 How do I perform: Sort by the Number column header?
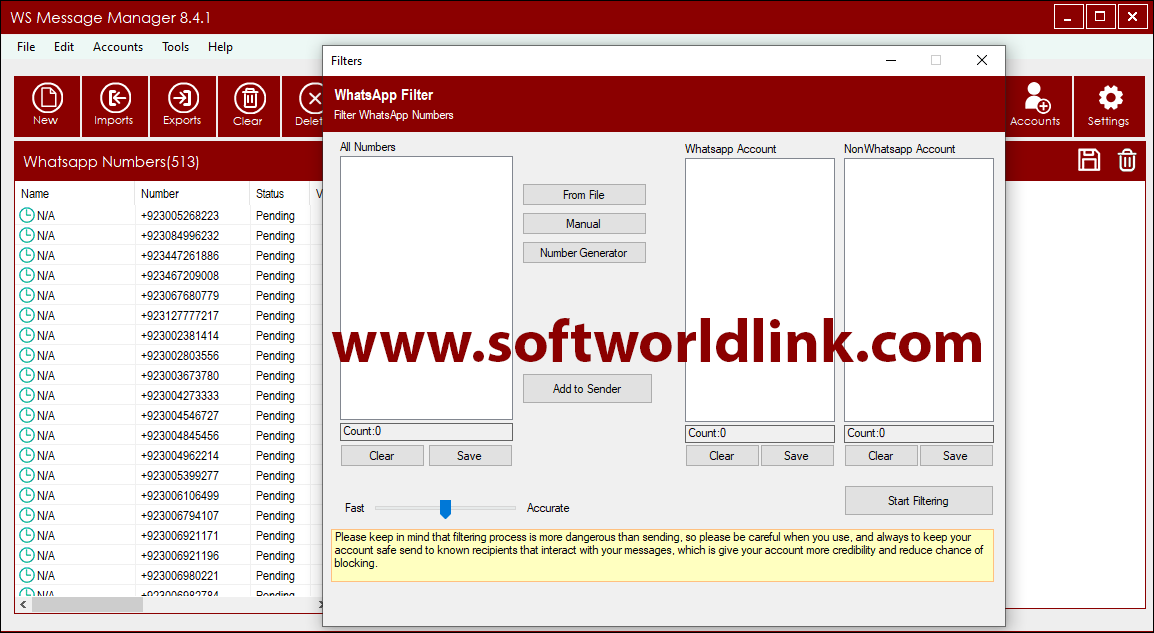[193, 194]
